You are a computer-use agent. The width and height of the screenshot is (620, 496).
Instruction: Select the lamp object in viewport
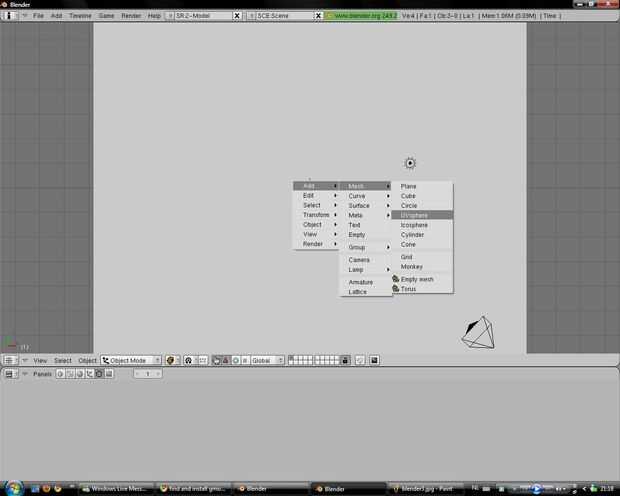410,163
